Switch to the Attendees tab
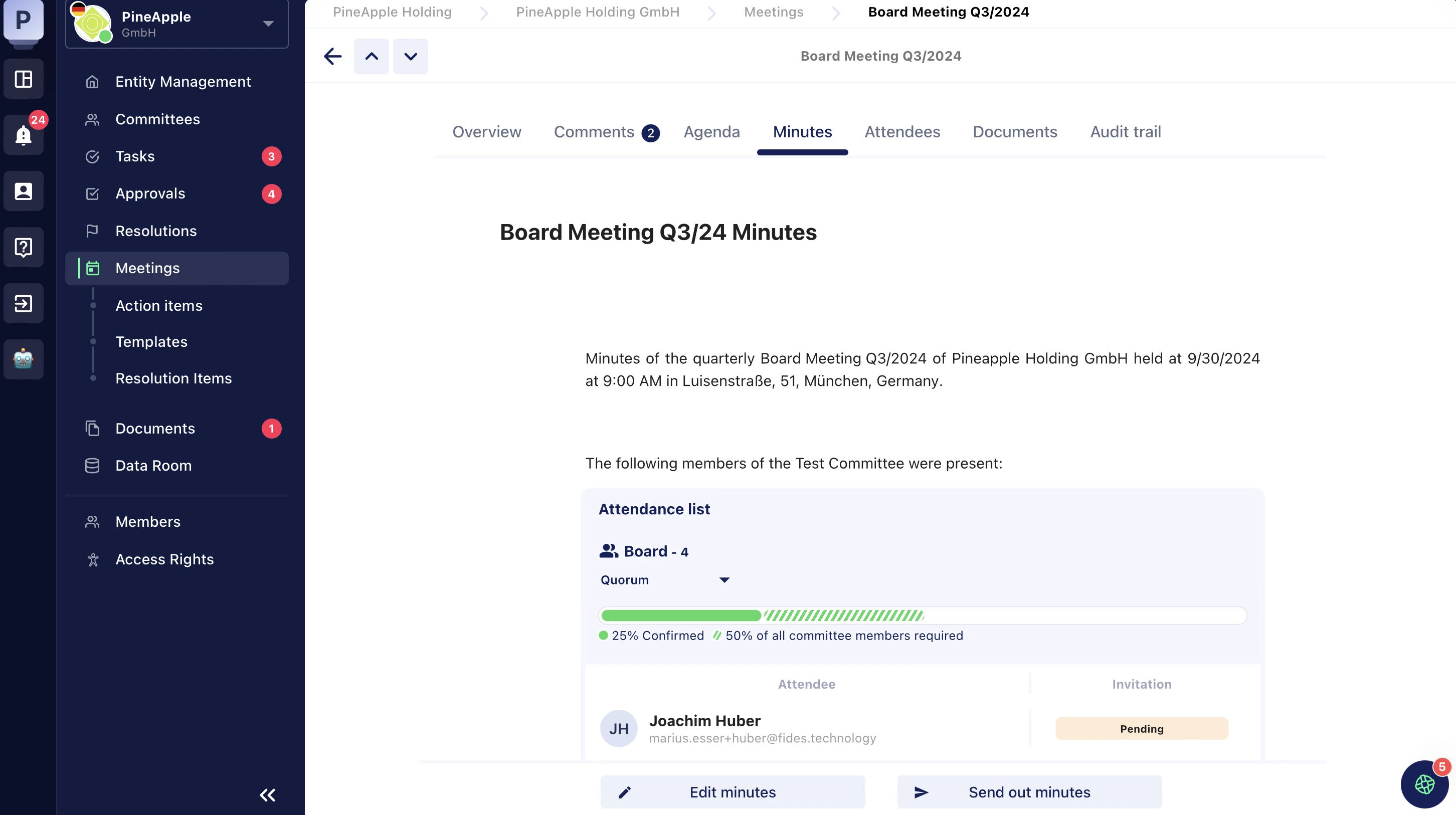Screen dimensions: 1456x815 point(902,132)
